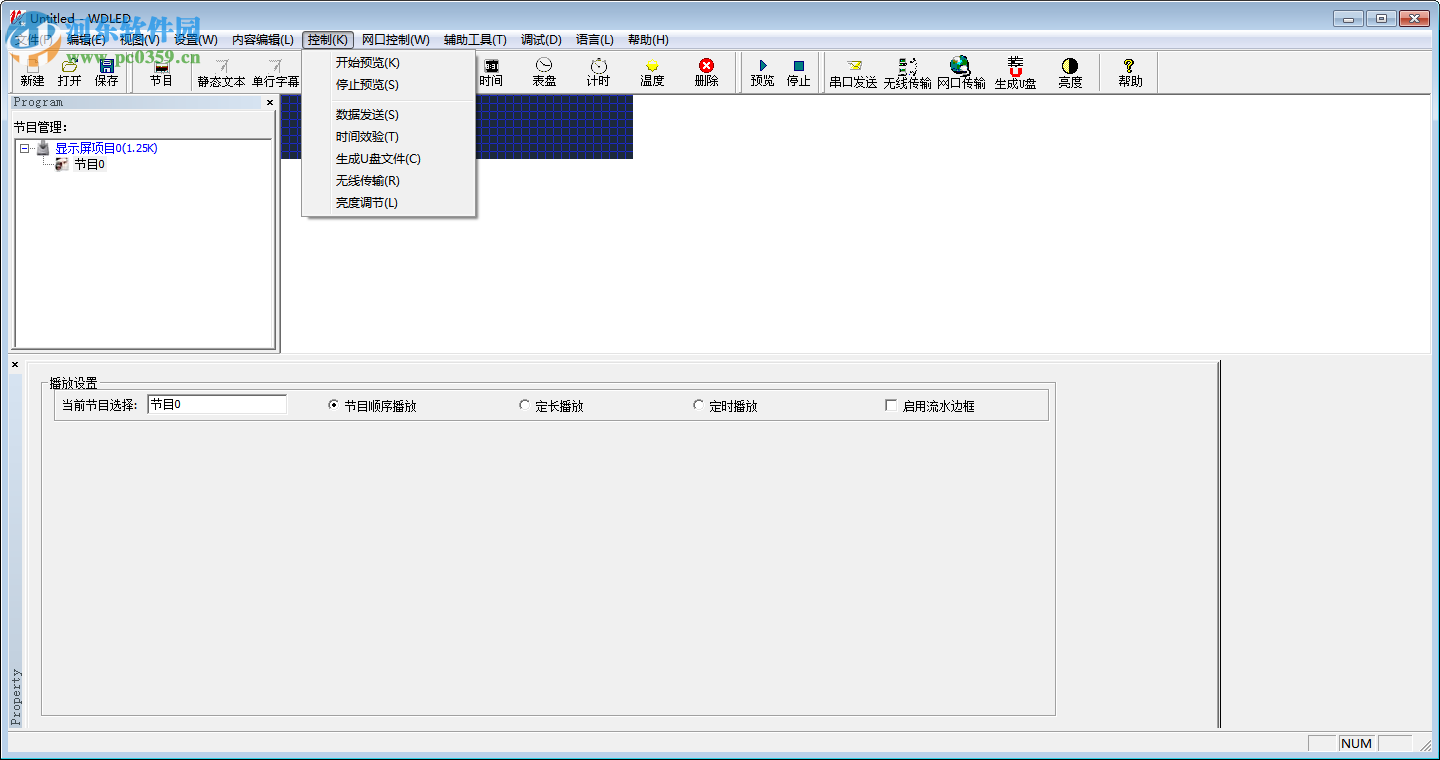This screenshot has height=760, width=1440.
Task: Add a program with the 节目 icon
Action: (161, 73)
